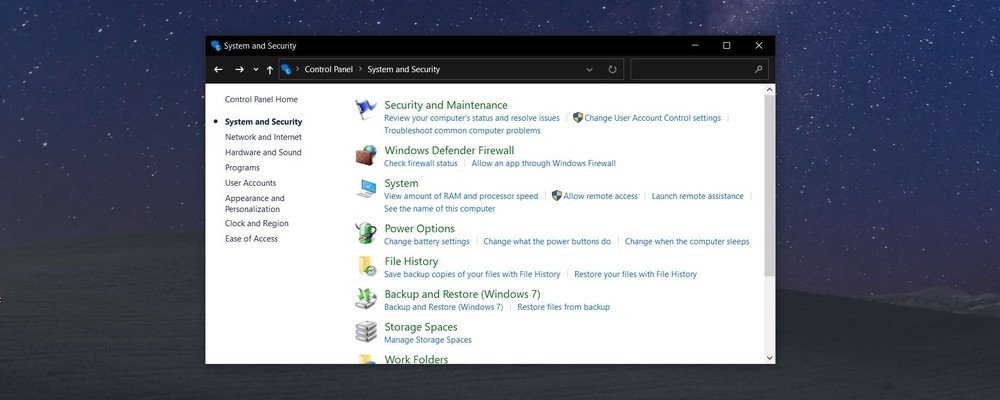The width and height of the screenshot is (1000, 400).
Task: Click the System computer monitor icon
Action: click(x=366, y=188)
